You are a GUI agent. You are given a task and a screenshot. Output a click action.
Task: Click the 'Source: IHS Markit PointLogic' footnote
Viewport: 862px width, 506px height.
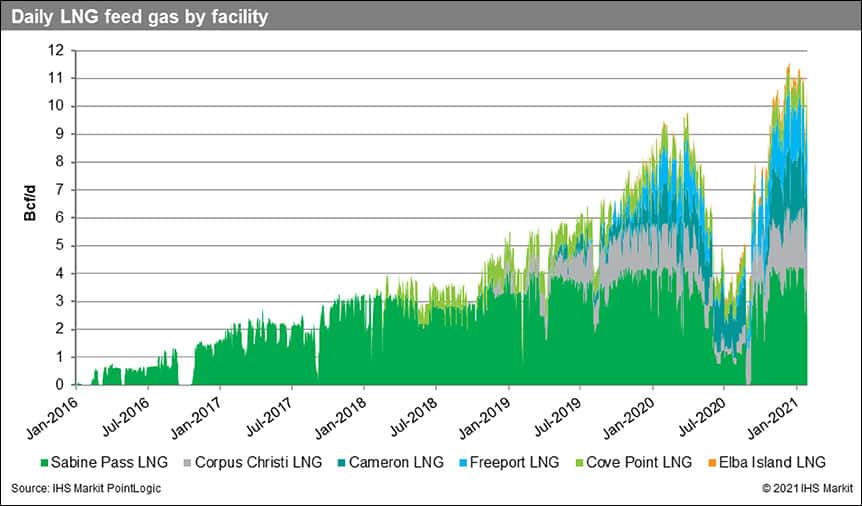(x=86, y=488)
